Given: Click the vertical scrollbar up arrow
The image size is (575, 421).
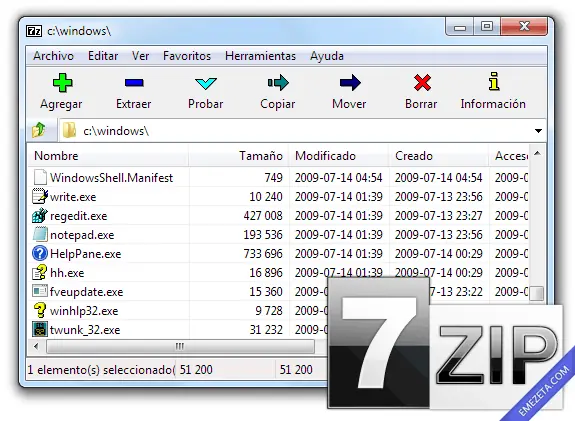Looking at the screenshot, I should (537, 153).
